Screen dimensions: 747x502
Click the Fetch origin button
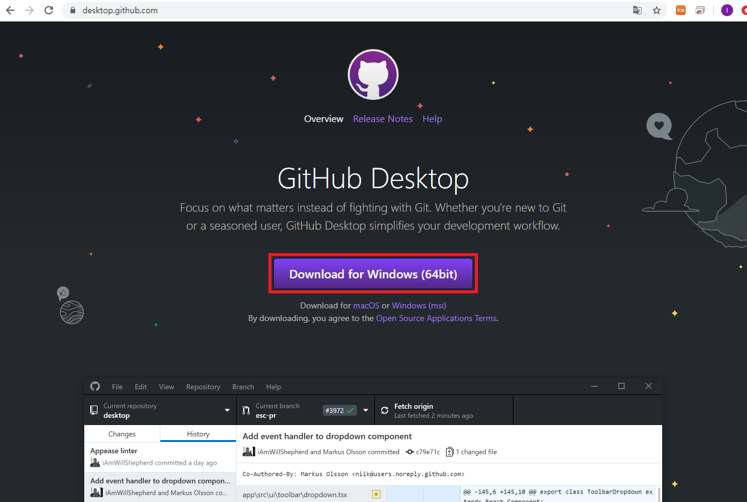pyautogui.click(x=444, y=410)
